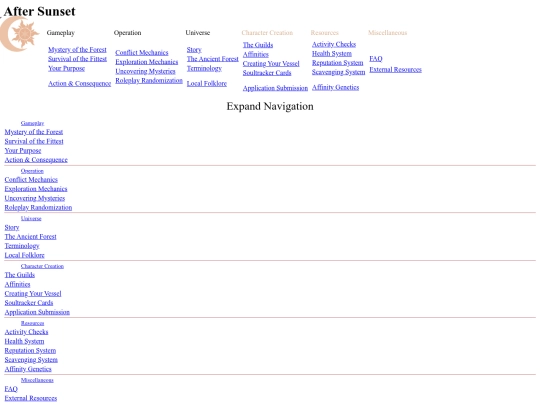Open Action & Consequence in the top menu

[x=80, y=83]
